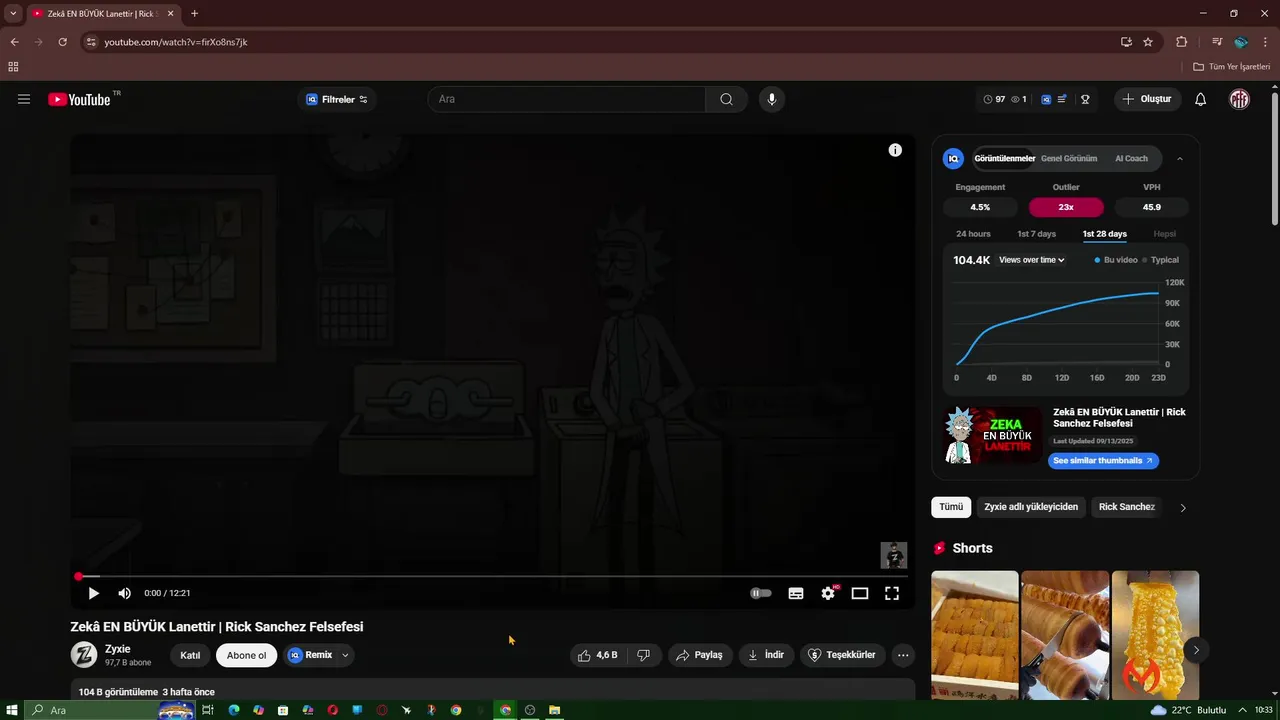The height and width of the screenshot is (720, 1280).
Task: Open Tüm Yer İşaretleri bookmarks folder
Action: point(1231,67)
